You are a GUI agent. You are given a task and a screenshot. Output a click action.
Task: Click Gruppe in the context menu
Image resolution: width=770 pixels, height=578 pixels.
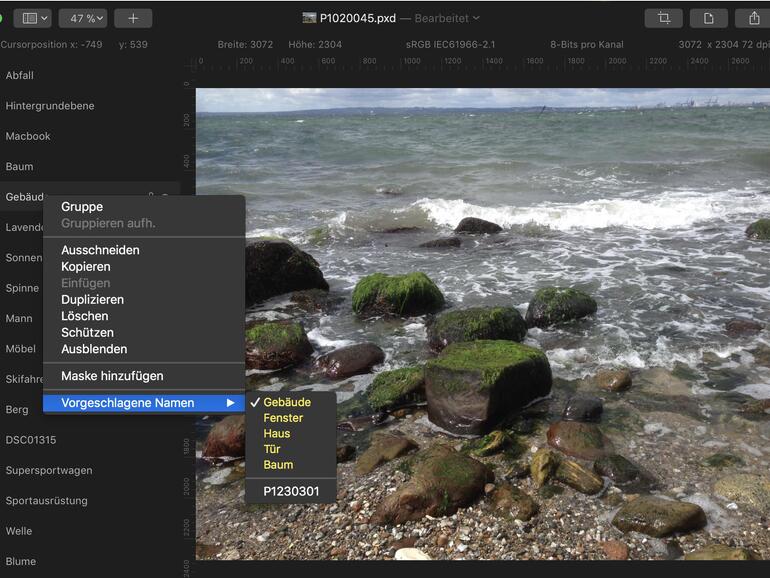(x=82, y=207)
